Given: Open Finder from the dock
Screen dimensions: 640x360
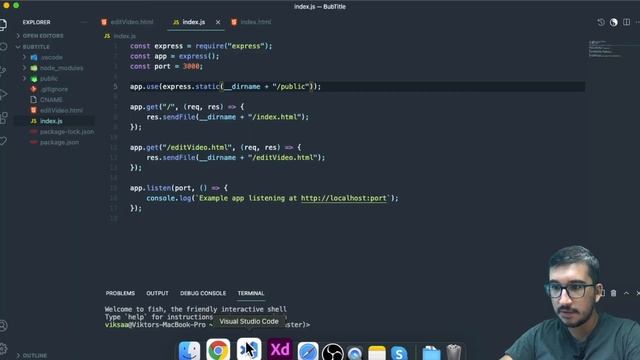Looking at the screenshot, I should point(189,351).
